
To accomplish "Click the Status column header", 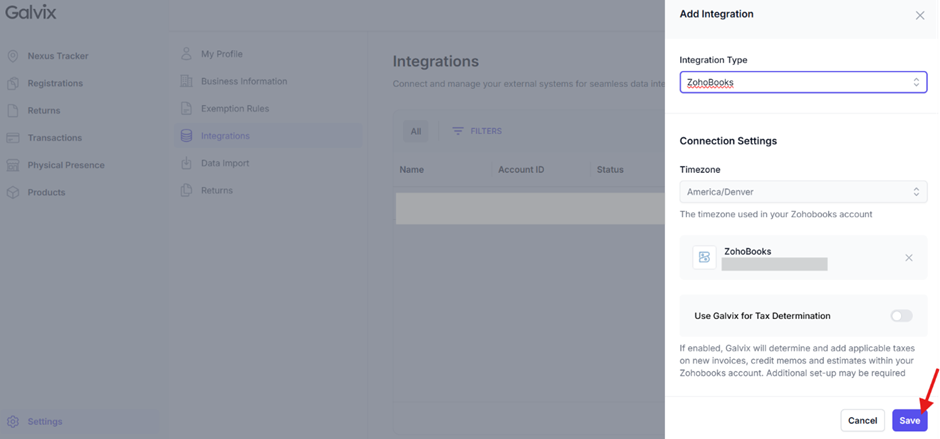I will click(x=610, y=170).
